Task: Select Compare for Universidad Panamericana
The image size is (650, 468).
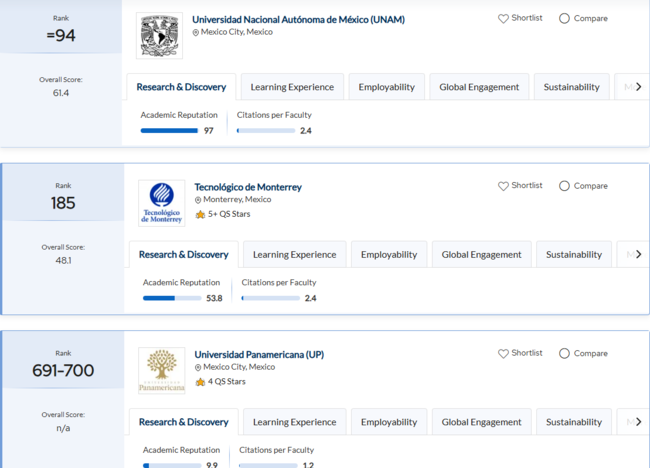Action: [x=564, y=353]
